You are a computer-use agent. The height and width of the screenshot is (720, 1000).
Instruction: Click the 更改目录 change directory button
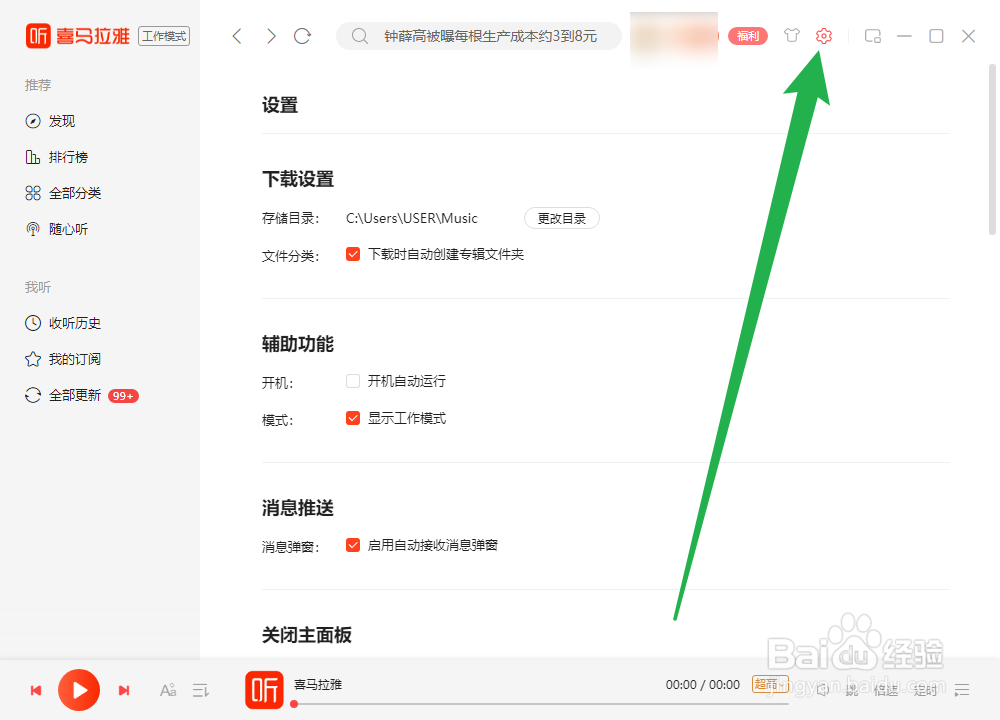562,217
